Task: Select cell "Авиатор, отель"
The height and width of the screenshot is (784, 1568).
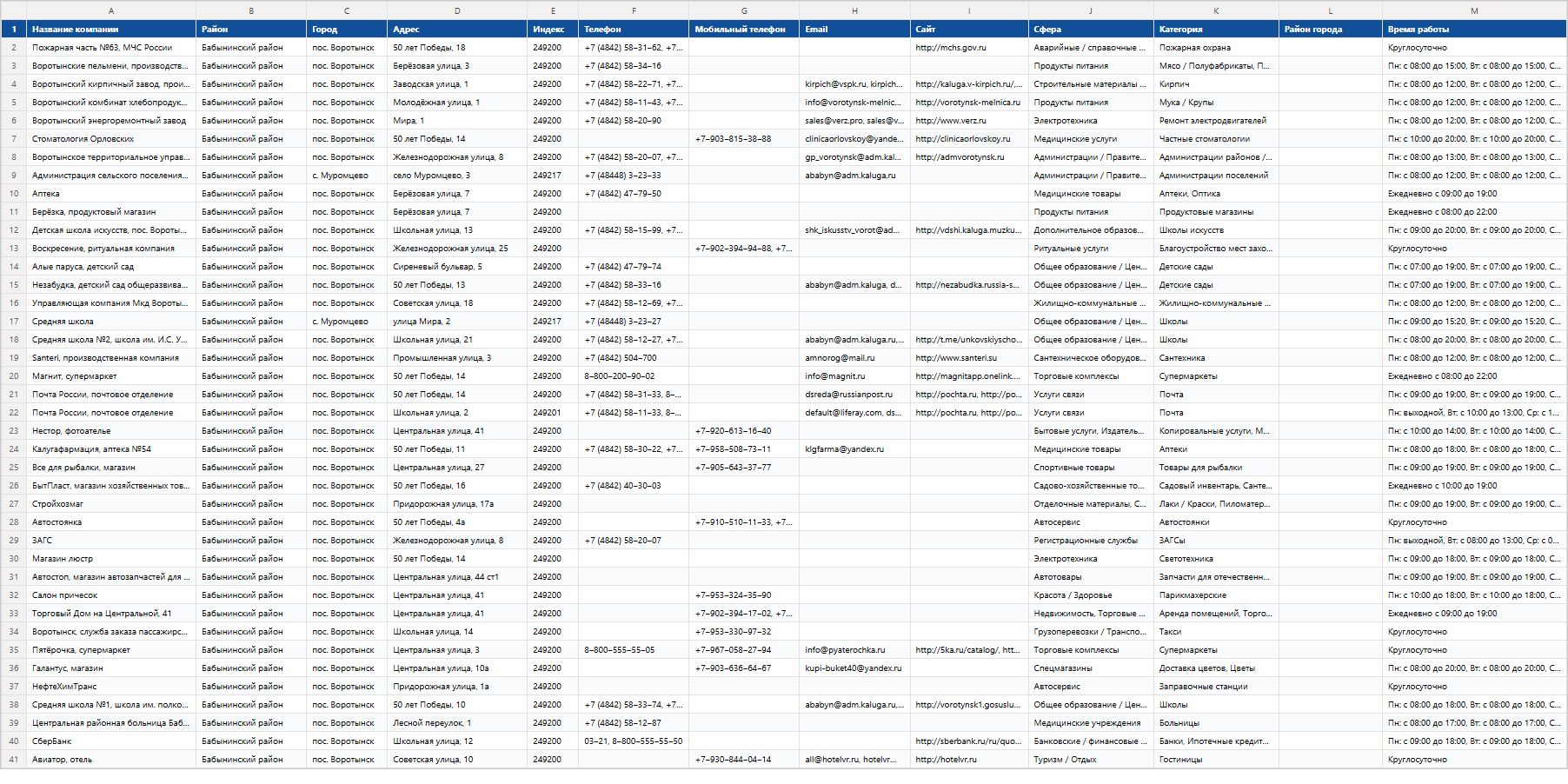Action: coord(111,760)
